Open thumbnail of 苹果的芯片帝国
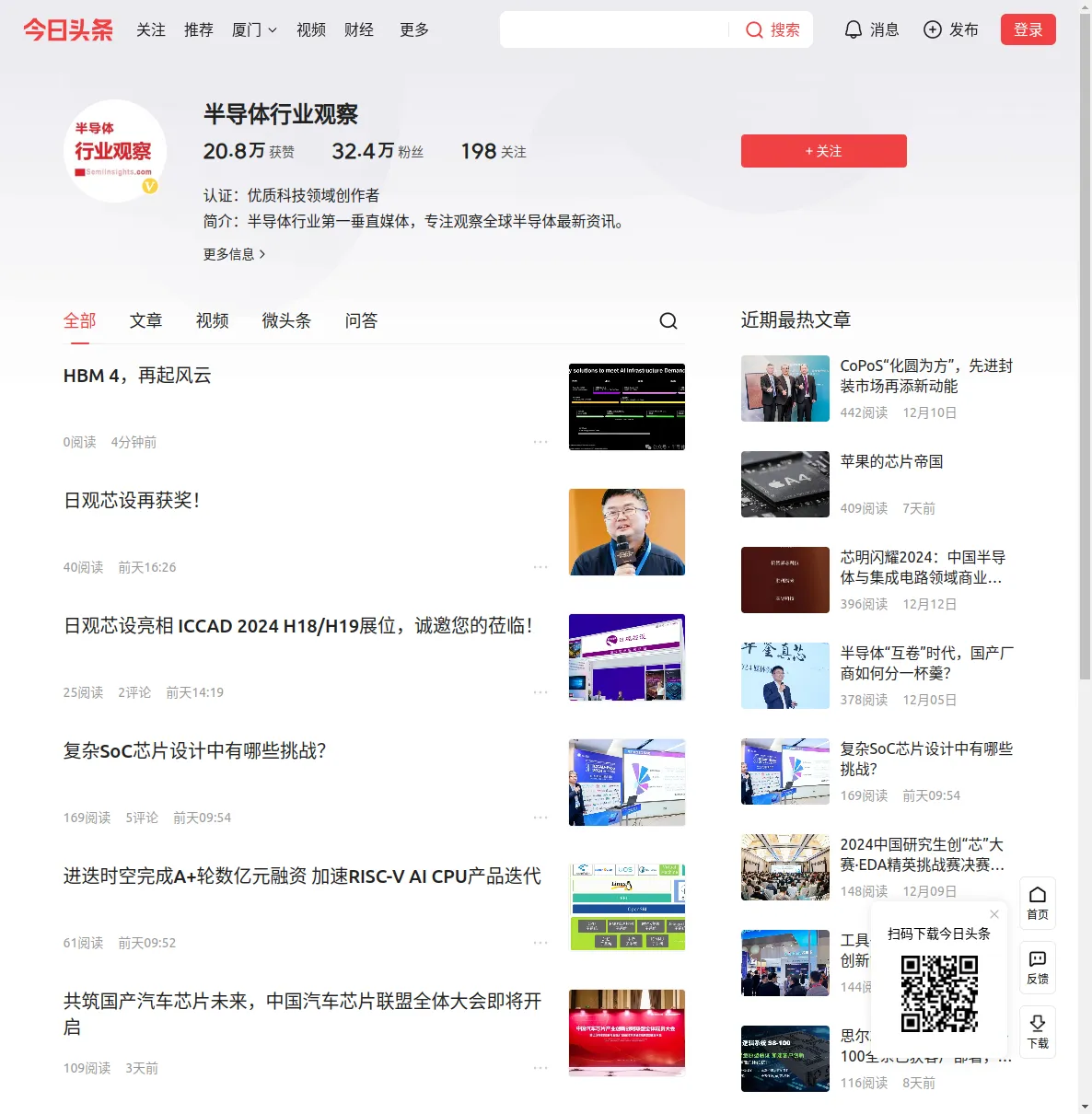Viewport: 1092px width, 1114px height. click(x=785, y=484)
